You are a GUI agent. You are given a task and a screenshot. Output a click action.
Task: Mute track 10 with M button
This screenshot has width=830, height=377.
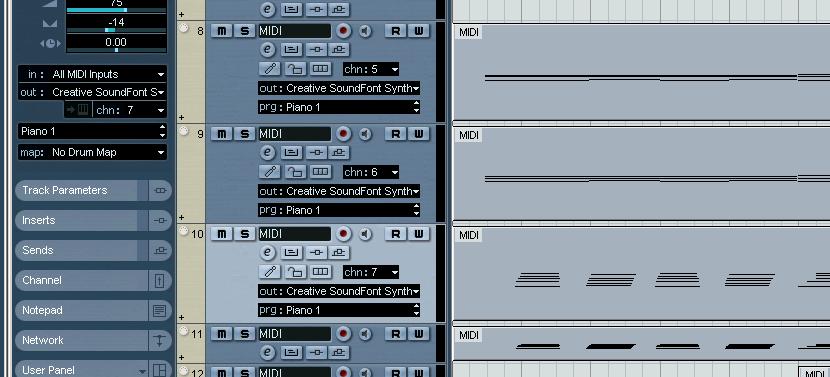(221, 234)
